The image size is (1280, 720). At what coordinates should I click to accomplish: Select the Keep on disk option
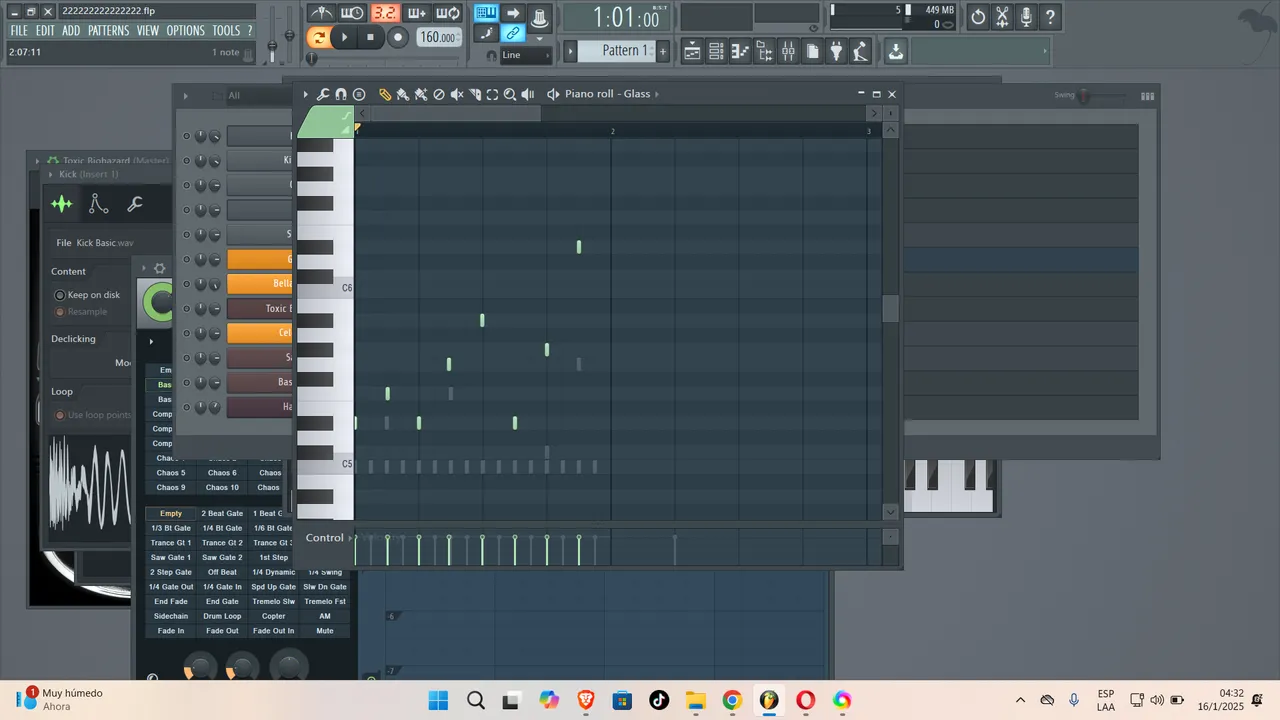(x=87, y=295)
